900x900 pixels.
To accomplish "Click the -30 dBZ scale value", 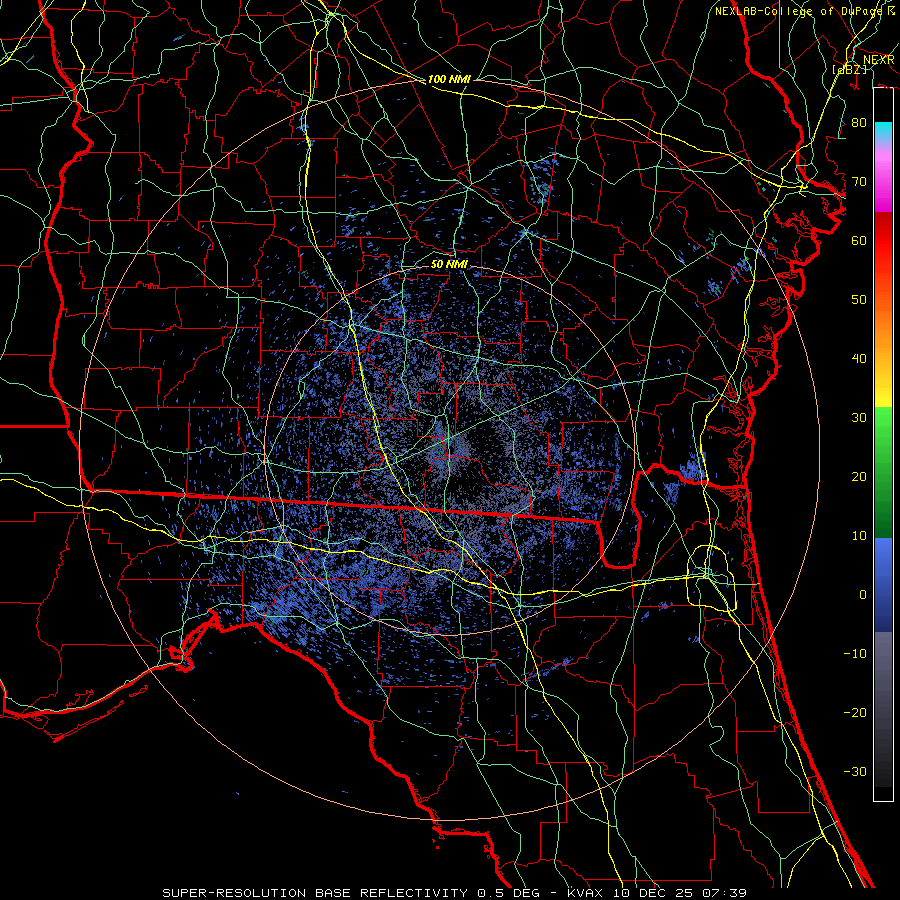I will 855,771.
